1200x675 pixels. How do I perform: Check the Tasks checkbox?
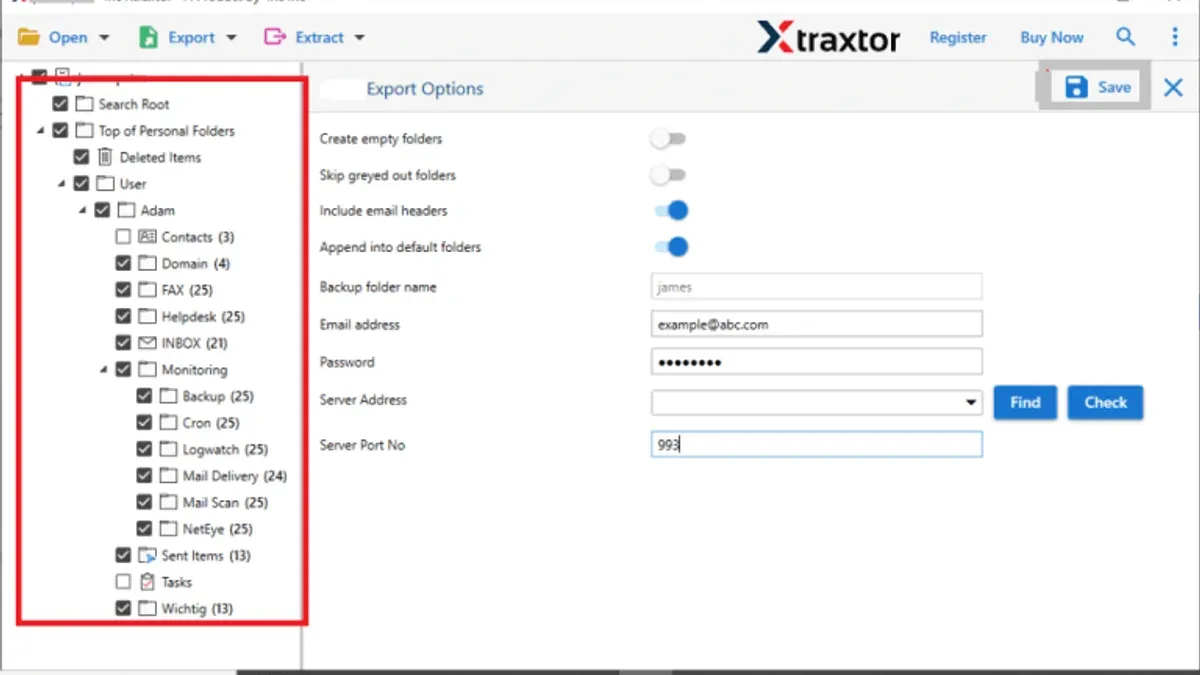pyautogui.click(x=123, y=582)
